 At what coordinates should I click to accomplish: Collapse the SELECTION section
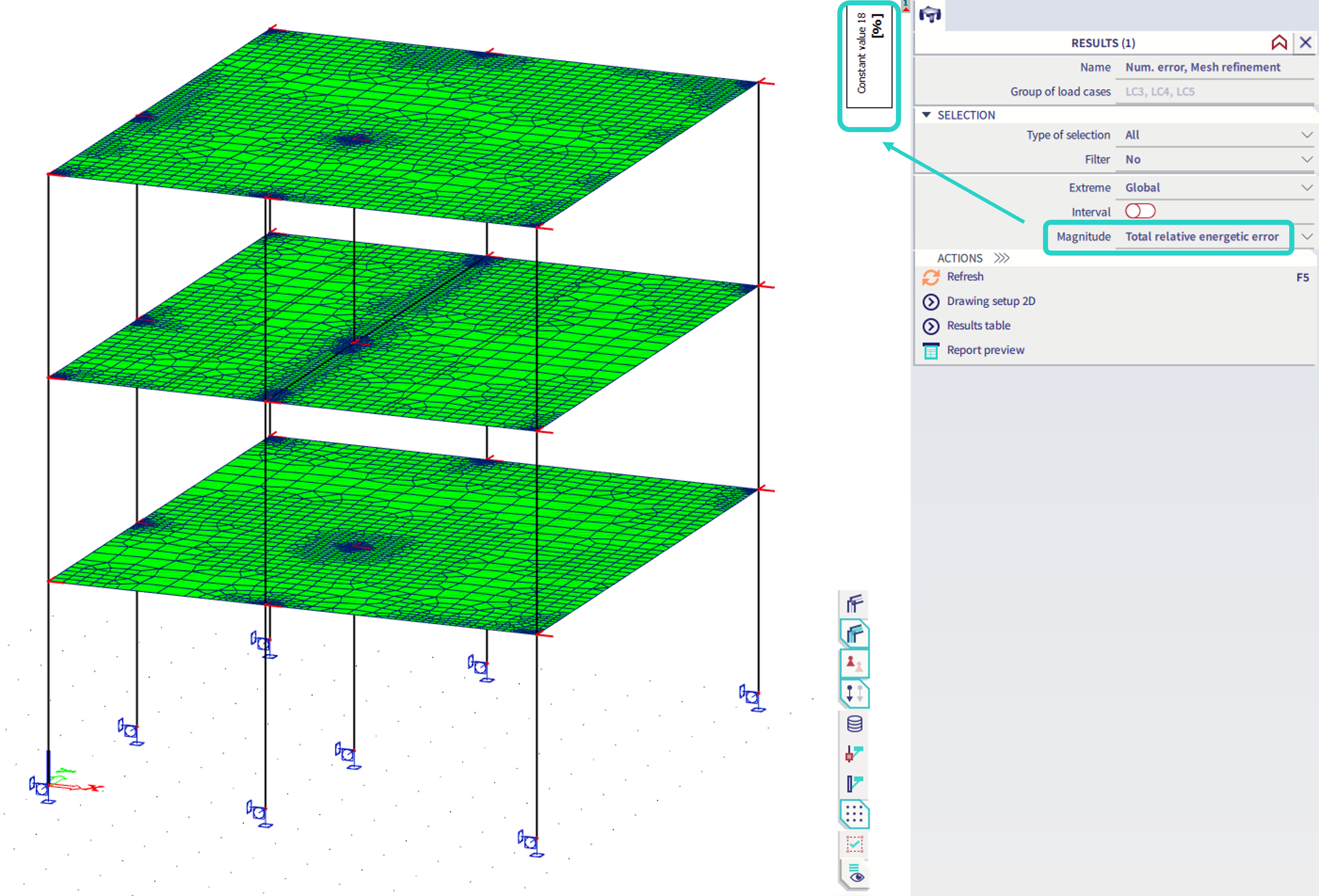click(926, 115)
